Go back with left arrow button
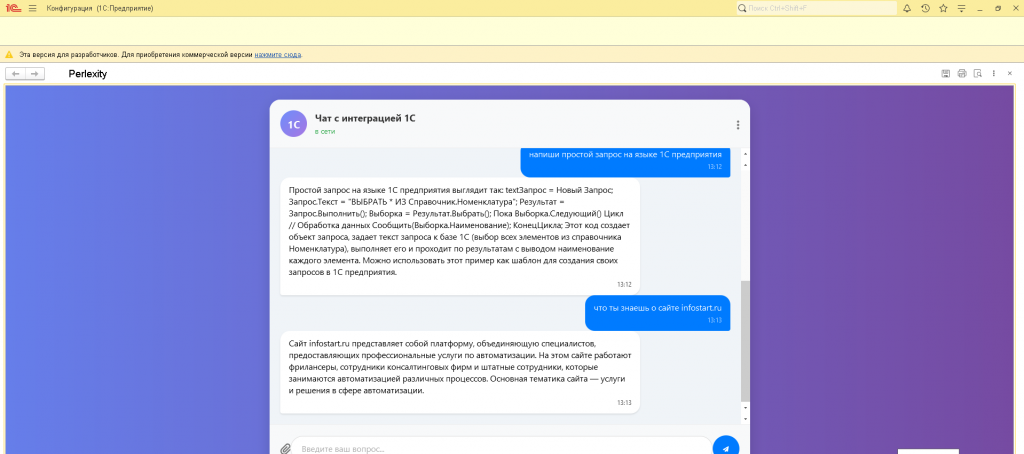Screen dimensions: 1024x454 point(16,74)
